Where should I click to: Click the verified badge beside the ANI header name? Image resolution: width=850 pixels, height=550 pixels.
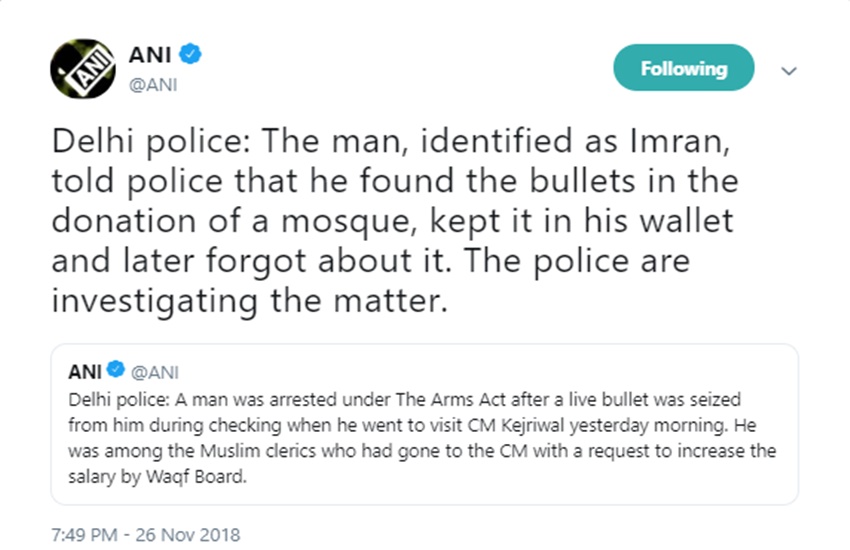191,53
